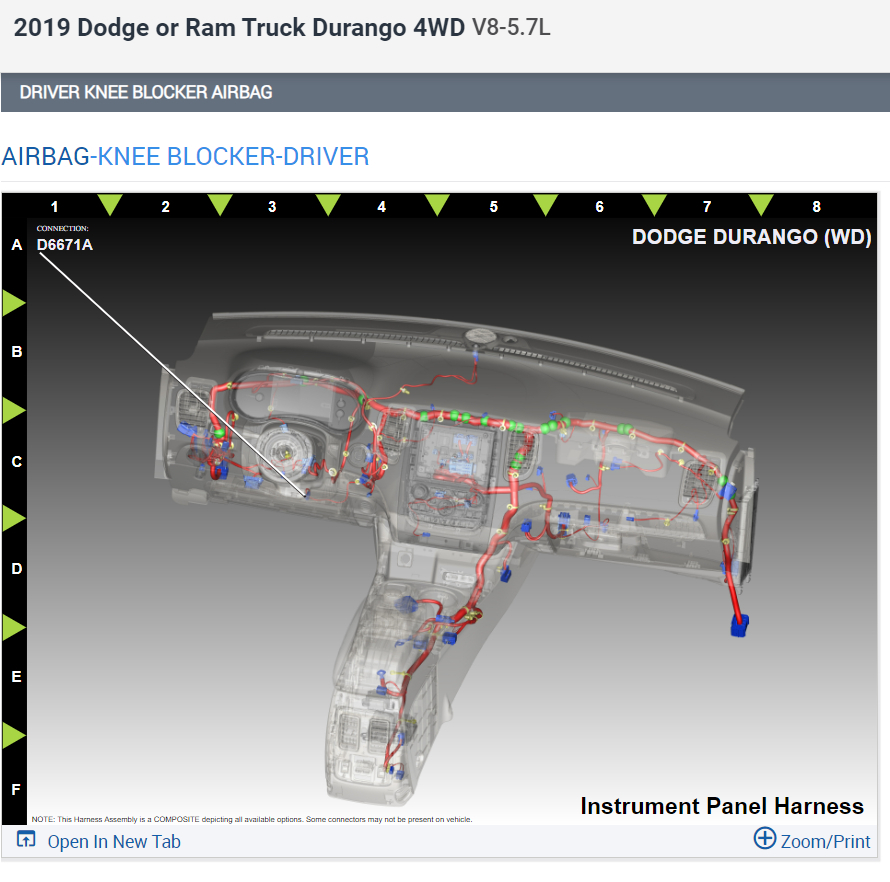The width and height of the screenshot is (890, 882).
Task: Click the Instrument Panel Harness label
Action: pyautogui.click(x=721, y=806)
